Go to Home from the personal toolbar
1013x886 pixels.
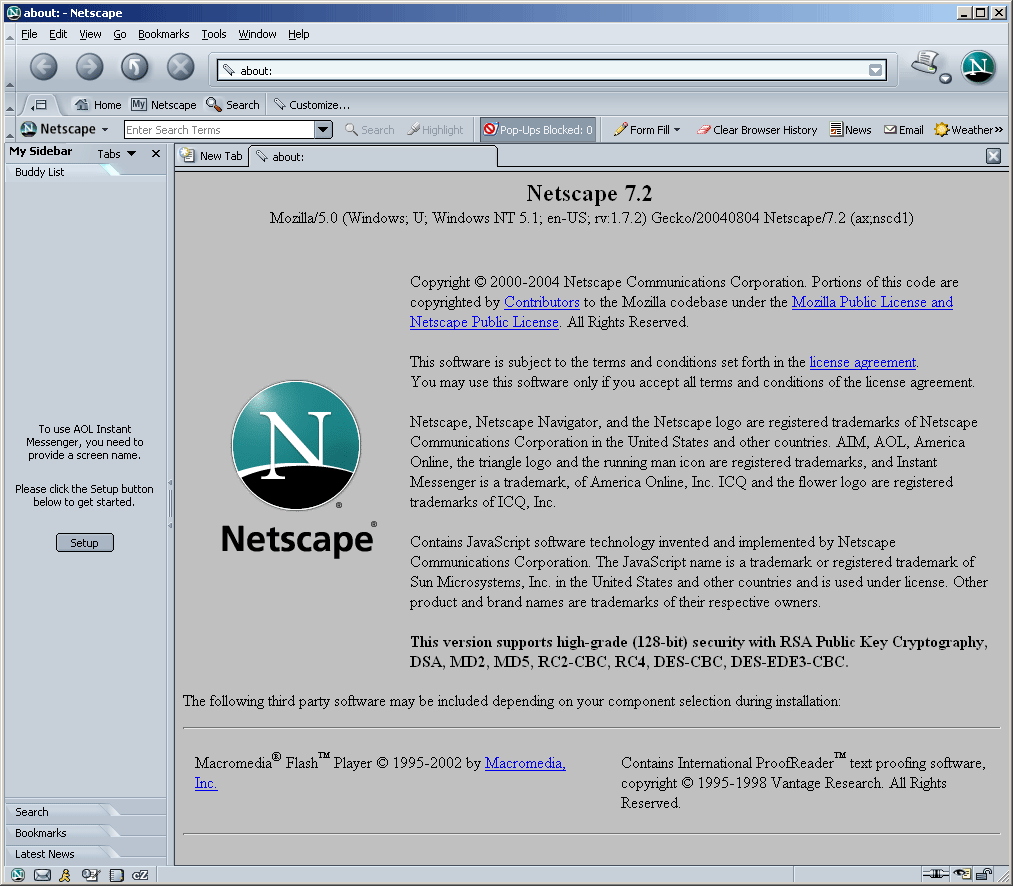(98, 105)
